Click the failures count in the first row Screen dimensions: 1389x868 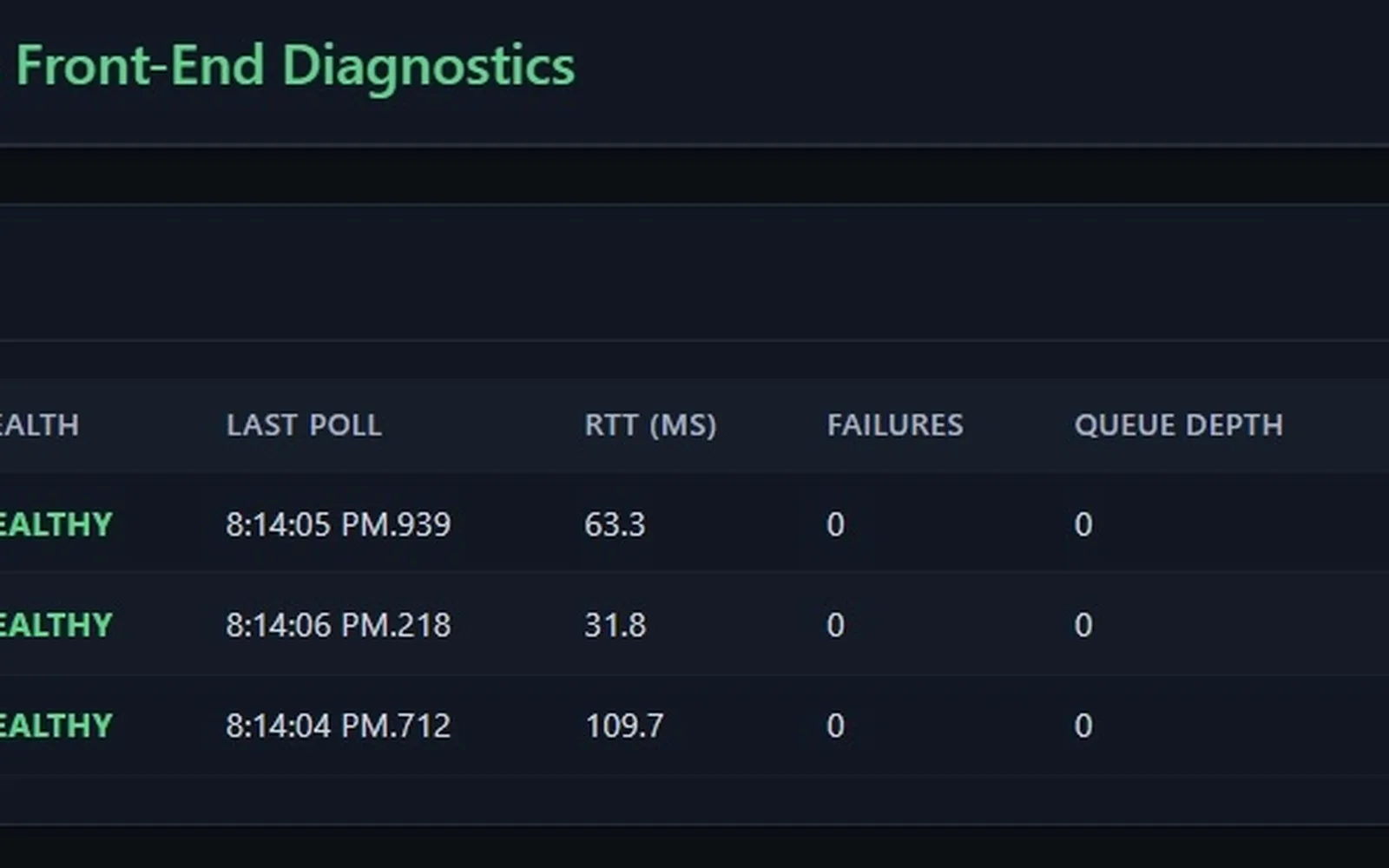pos(834,524)
